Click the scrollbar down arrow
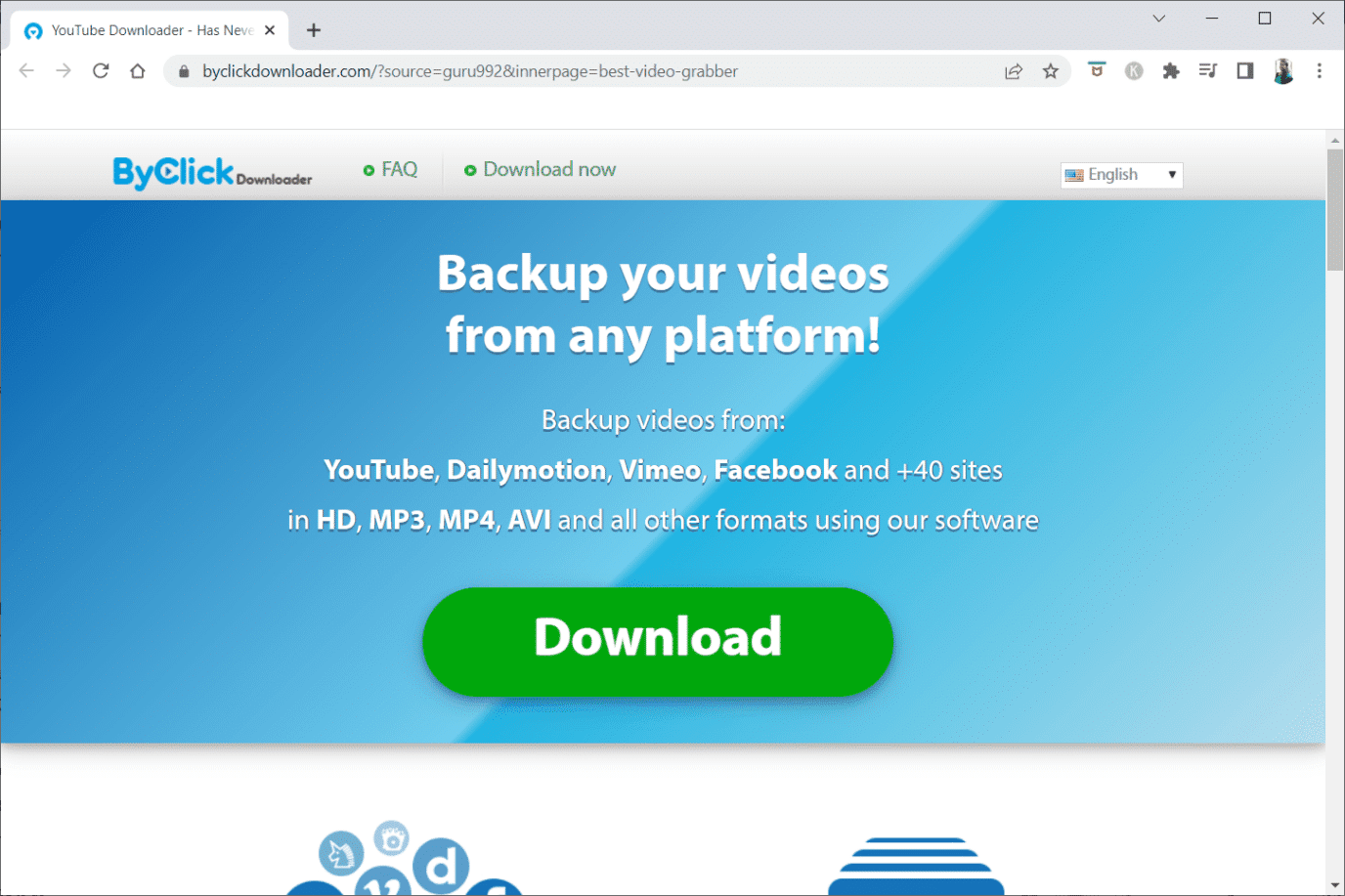 point(1335,885)
